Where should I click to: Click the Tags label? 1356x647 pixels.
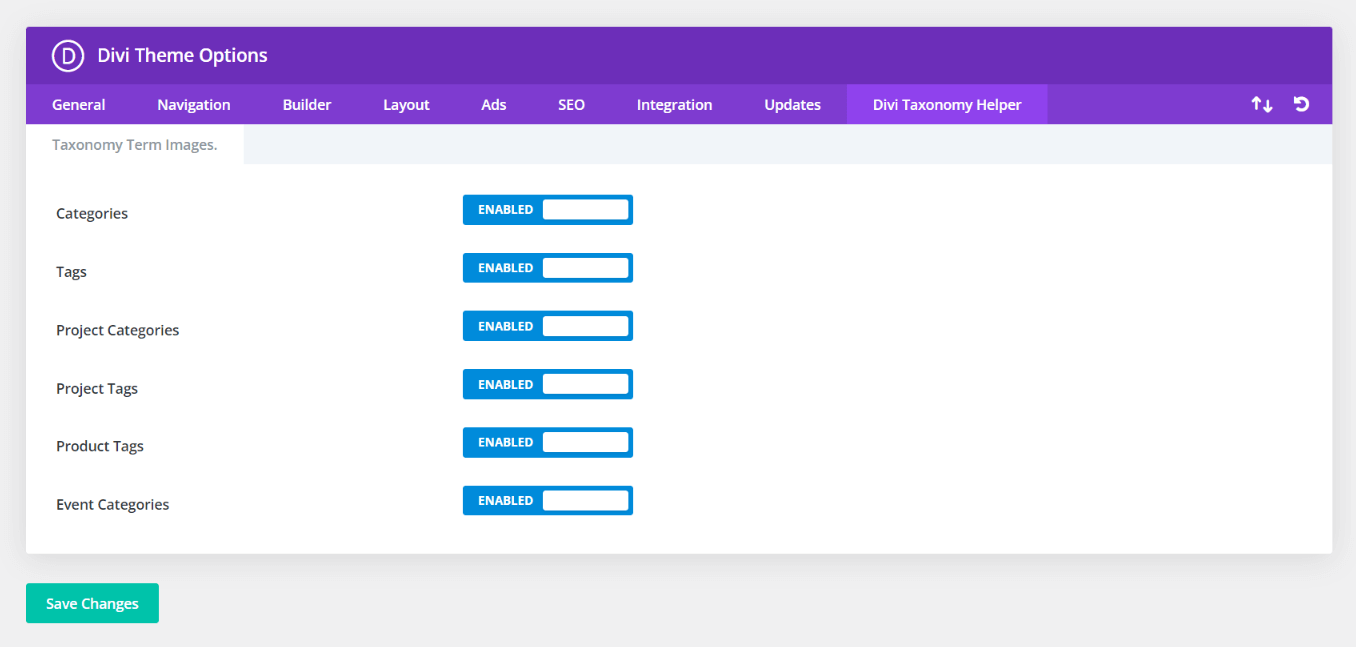(71, 272)
